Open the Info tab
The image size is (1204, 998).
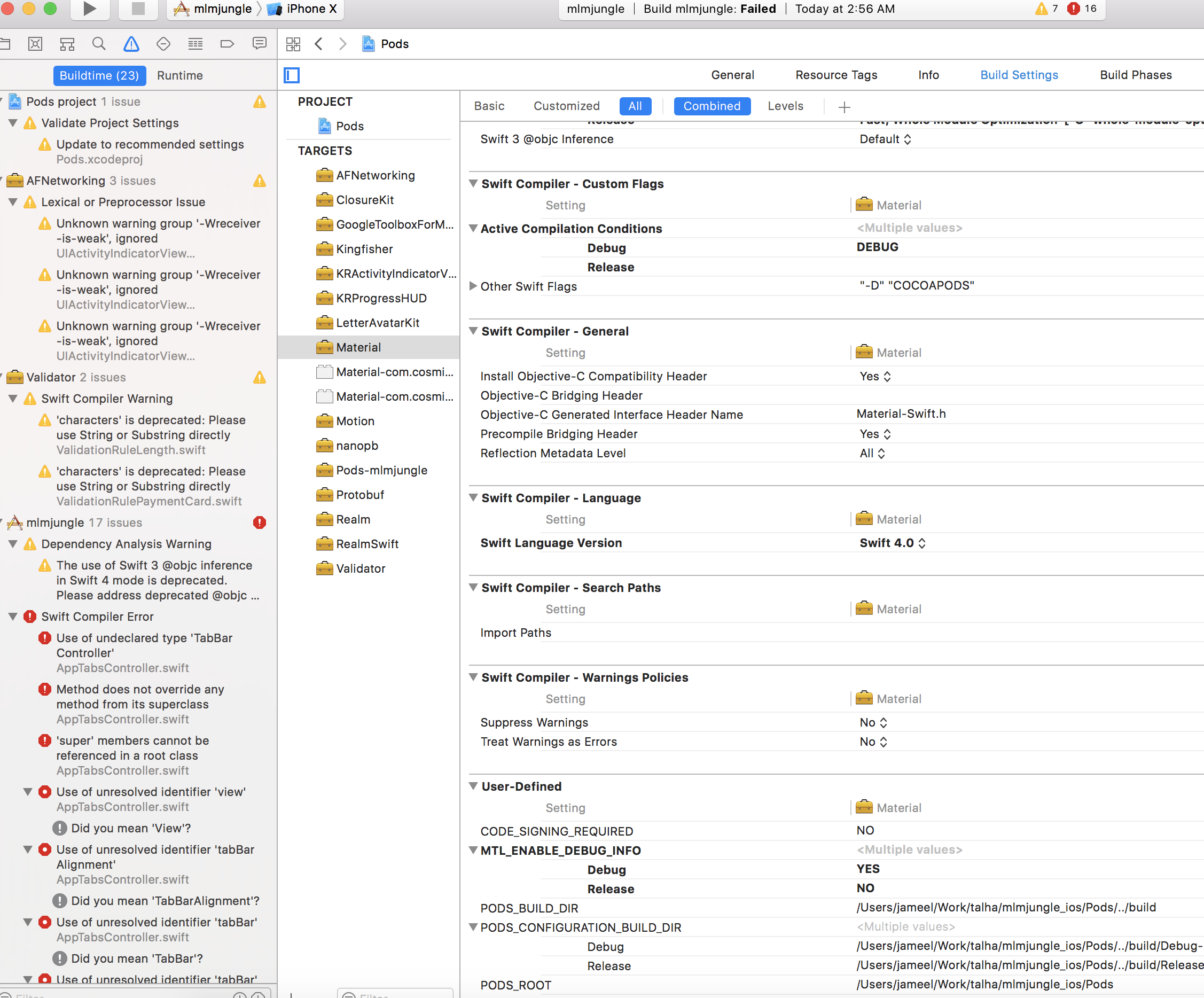pos(928,75)
